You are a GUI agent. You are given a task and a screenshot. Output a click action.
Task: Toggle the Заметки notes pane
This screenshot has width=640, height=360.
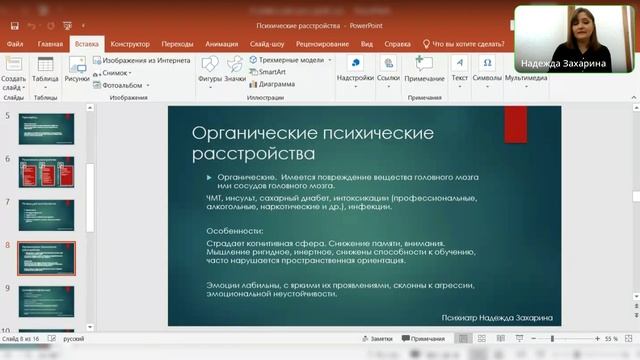[377, 339]
